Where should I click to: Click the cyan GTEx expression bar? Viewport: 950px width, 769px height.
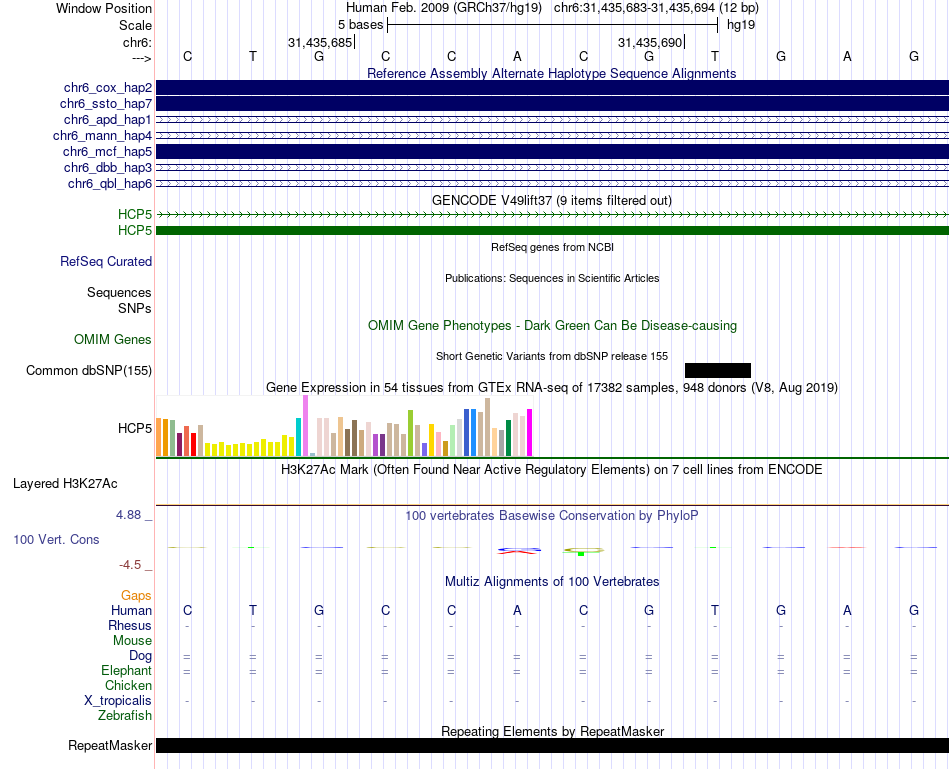point(298,437)
